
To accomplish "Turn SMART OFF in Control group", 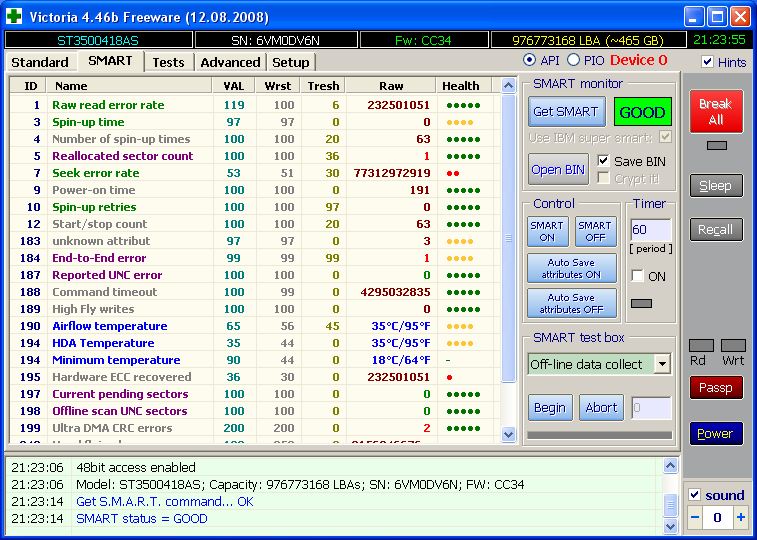I will (594, 231).
